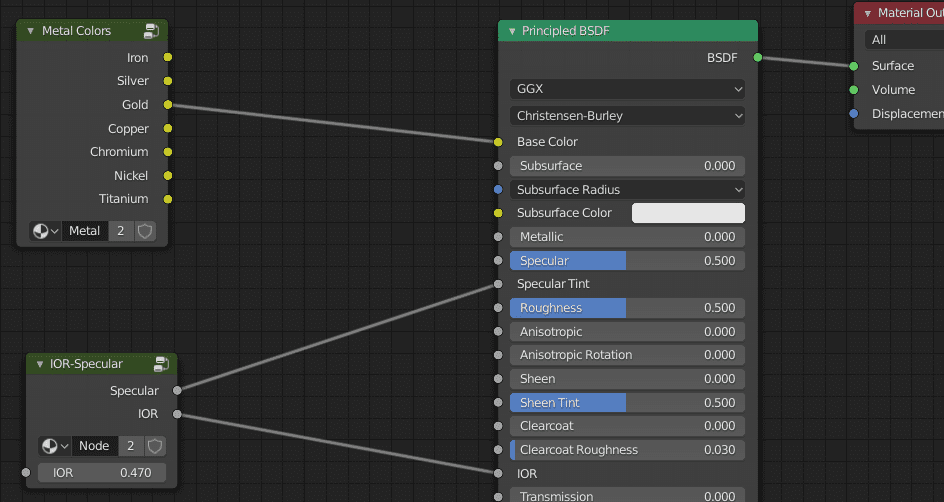Screen dimensions: 944x502
Task: Open the All target dropdown on Material Output
Action: pyautogui.click(x=904, y=40)
